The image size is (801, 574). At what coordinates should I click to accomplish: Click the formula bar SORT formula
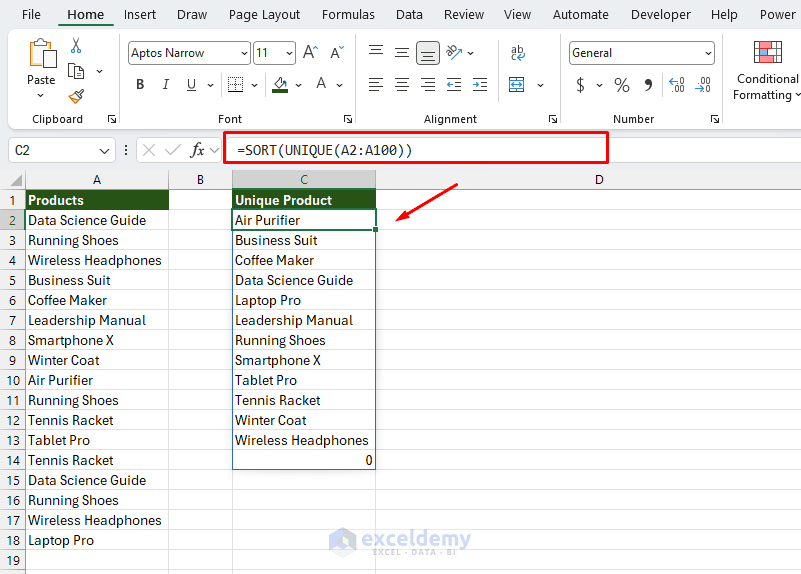pyautogui.click(x=324, y=150)
